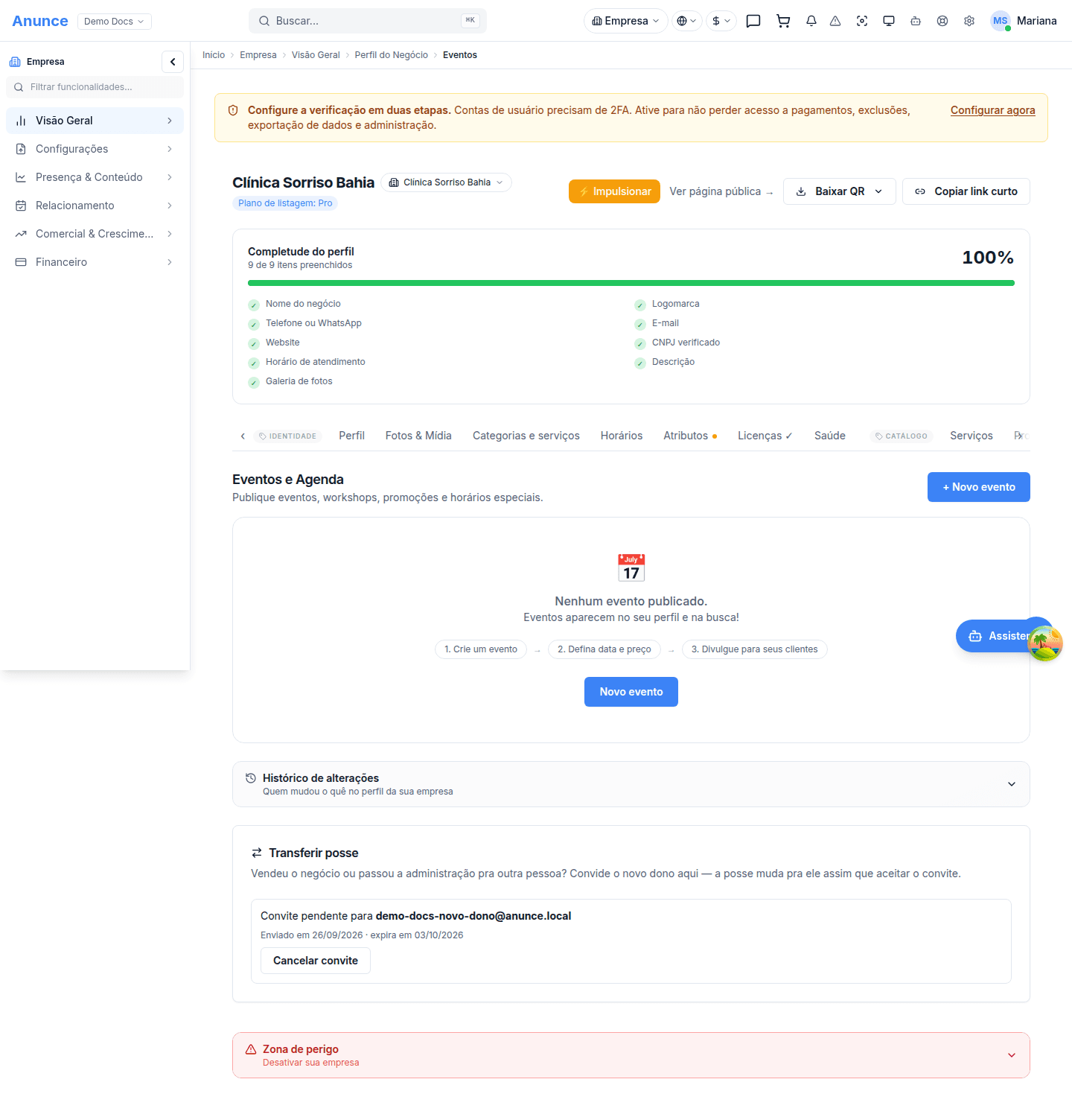The image size is (1072, 1120).
Task: Expand the Zona de perigo section
Action: (x=631, y=1055)
